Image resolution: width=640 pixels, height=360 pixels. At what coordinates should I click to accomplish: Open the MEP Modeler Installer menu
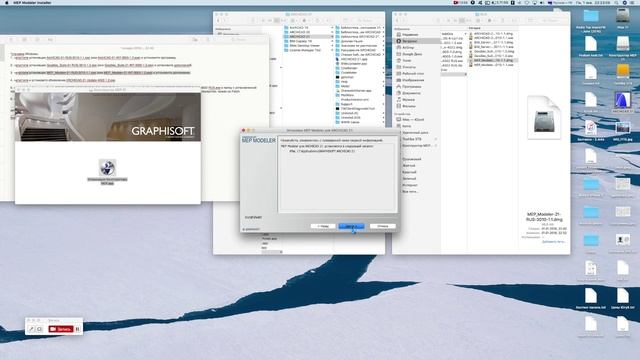click(32, 2)
